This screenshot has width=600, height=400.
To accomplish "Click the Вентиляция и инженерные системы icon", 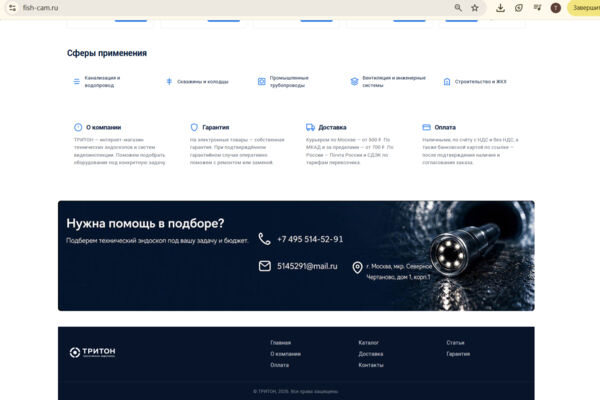I will (x=354, y=82).
